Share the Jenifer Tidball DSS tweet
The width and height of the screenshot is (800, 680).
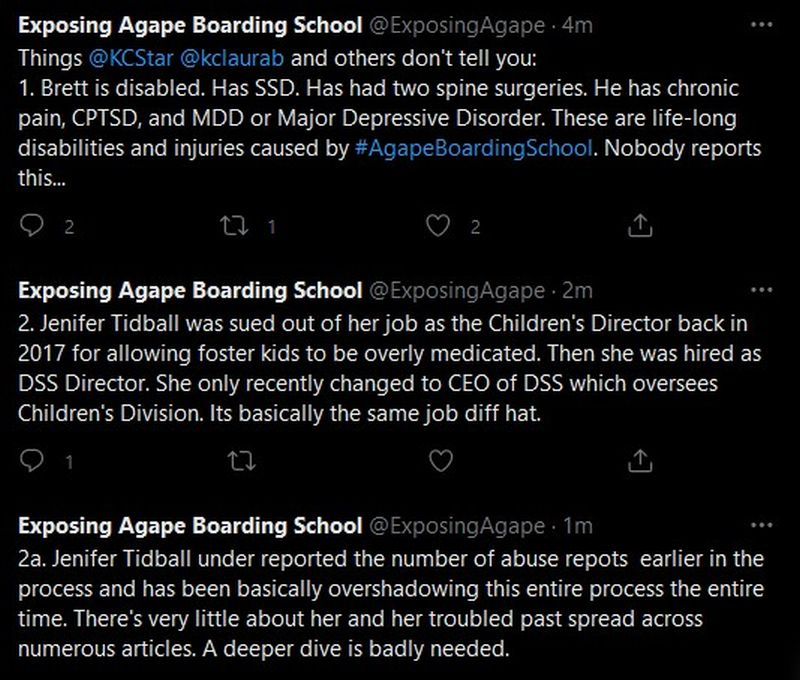pos(639,460)
